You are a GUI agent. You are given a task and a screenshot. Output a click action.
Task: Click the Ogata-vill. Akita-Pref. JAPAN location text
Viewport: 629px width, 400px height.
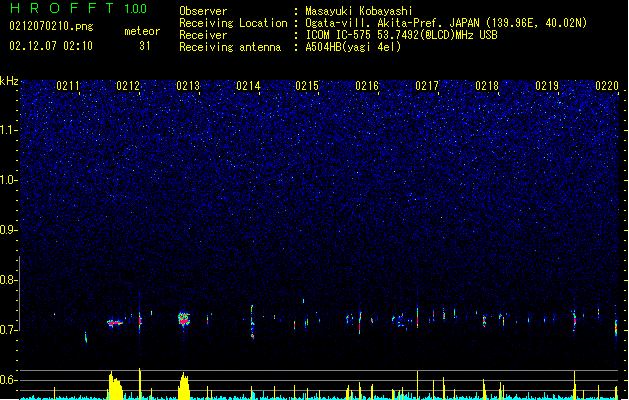click(x=446, y=23)
